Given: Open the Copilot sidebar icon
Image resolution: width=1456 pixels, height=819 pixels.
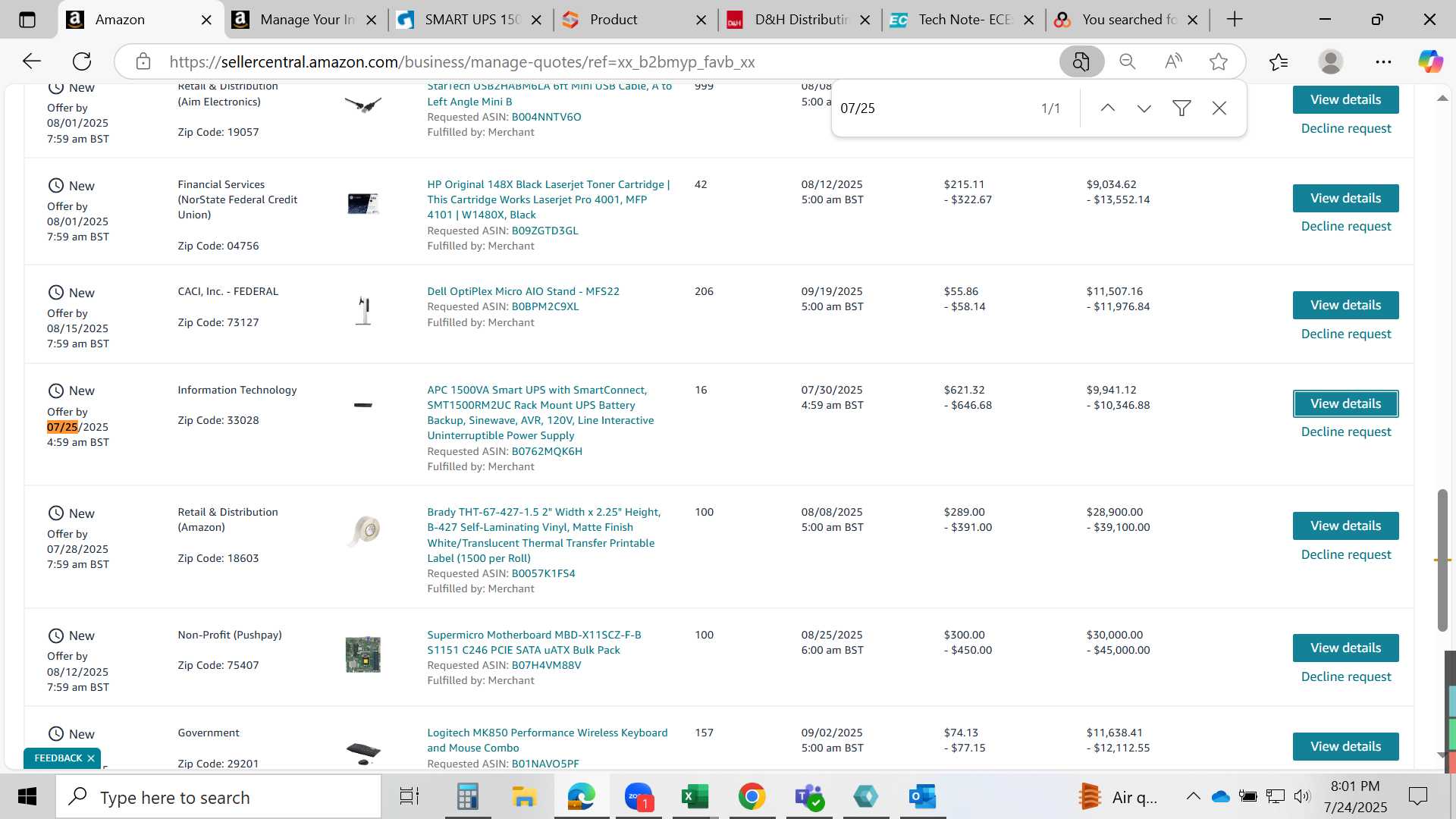Looking at the screenshot, I should [x=1431, y=61].
